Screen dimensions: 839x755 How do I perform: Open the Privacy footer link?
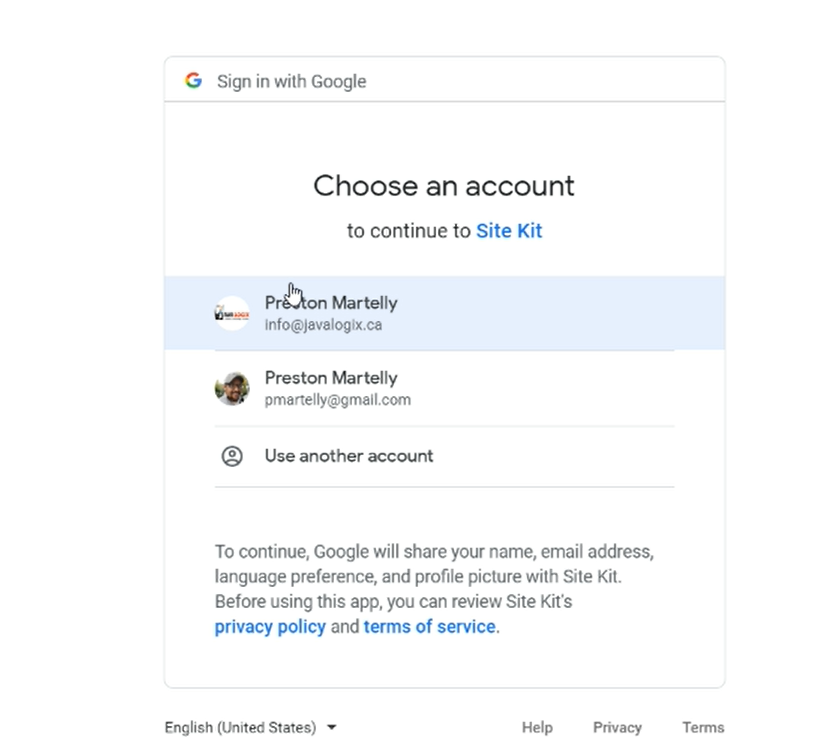(x=617, y=727)
